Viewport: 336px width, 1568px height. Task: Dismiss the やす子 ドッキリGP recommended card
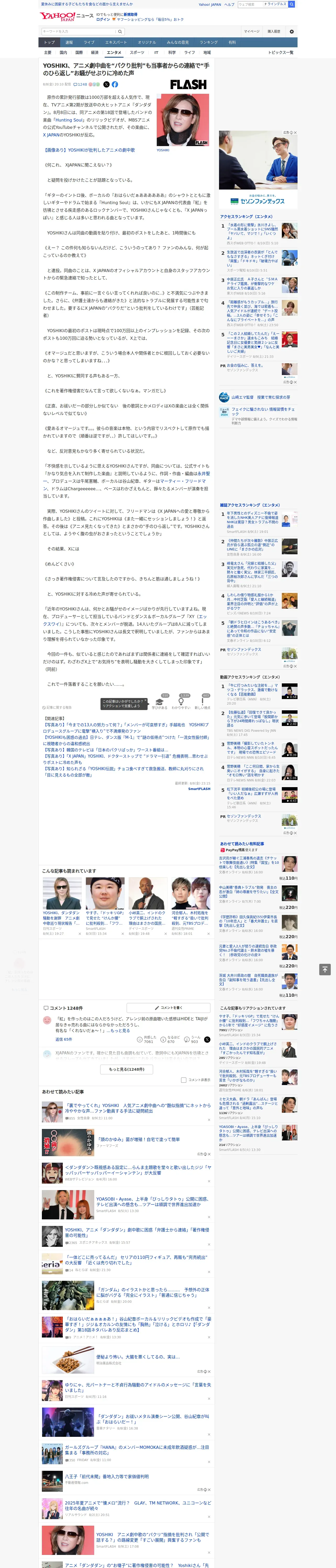[x=122, y=934]
